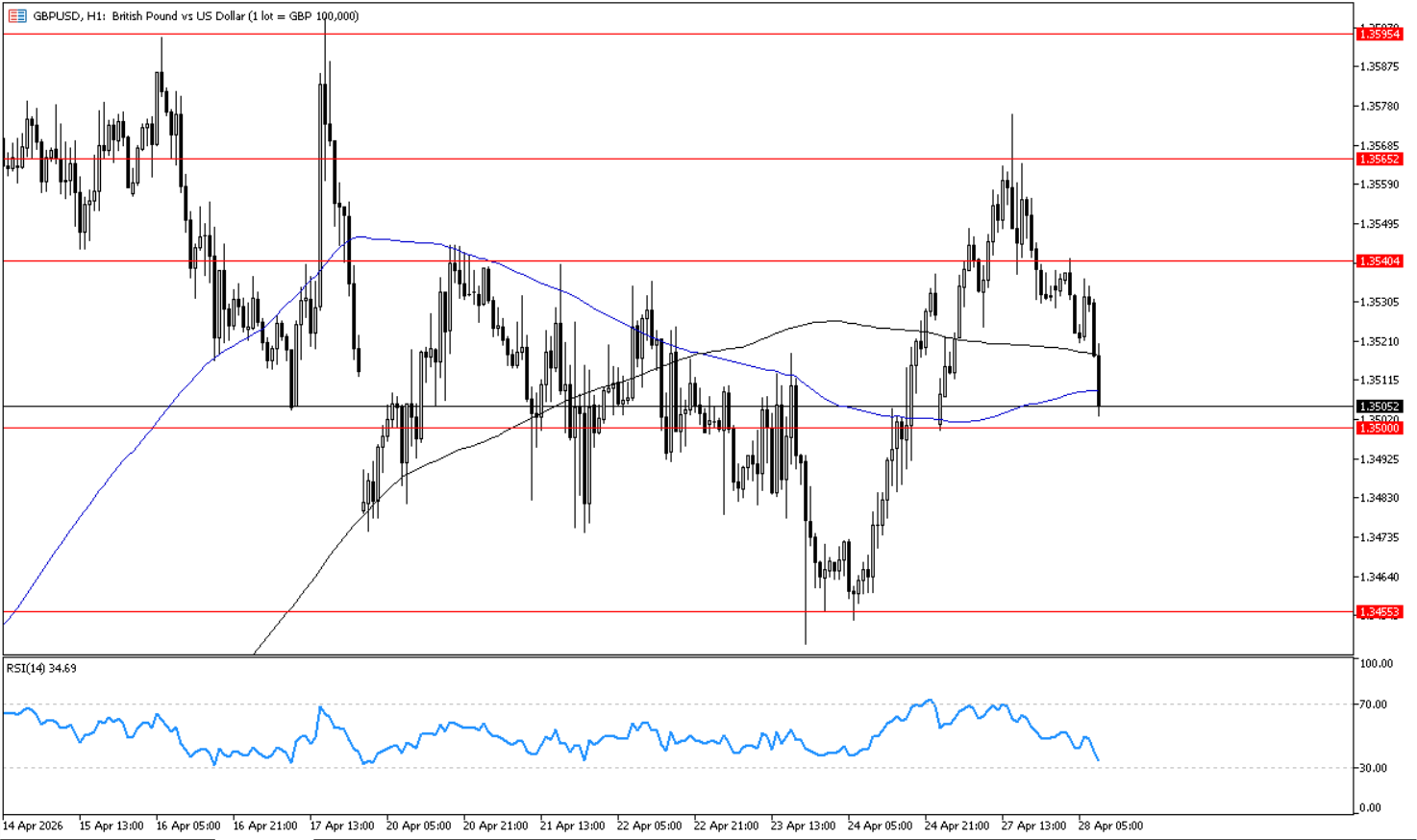
Task: Click the 21 Apr 13:00 time label
Action: [572, 826]
